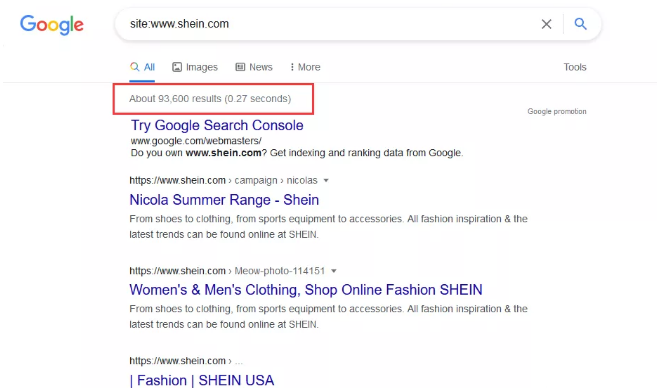The width and height of the screenshot is (657, 388).
Task: Select the All results tab
Action: coord(142,67)
